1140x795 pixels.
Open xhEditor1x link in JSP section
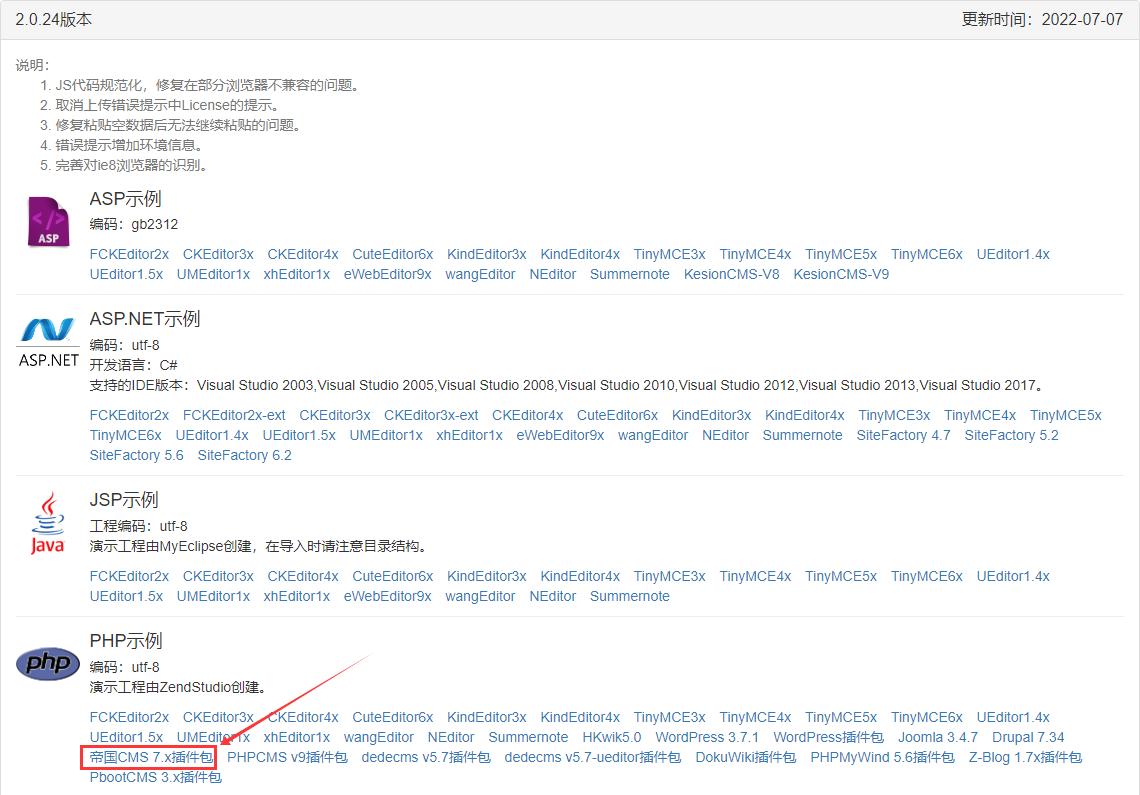coord(297,596)
